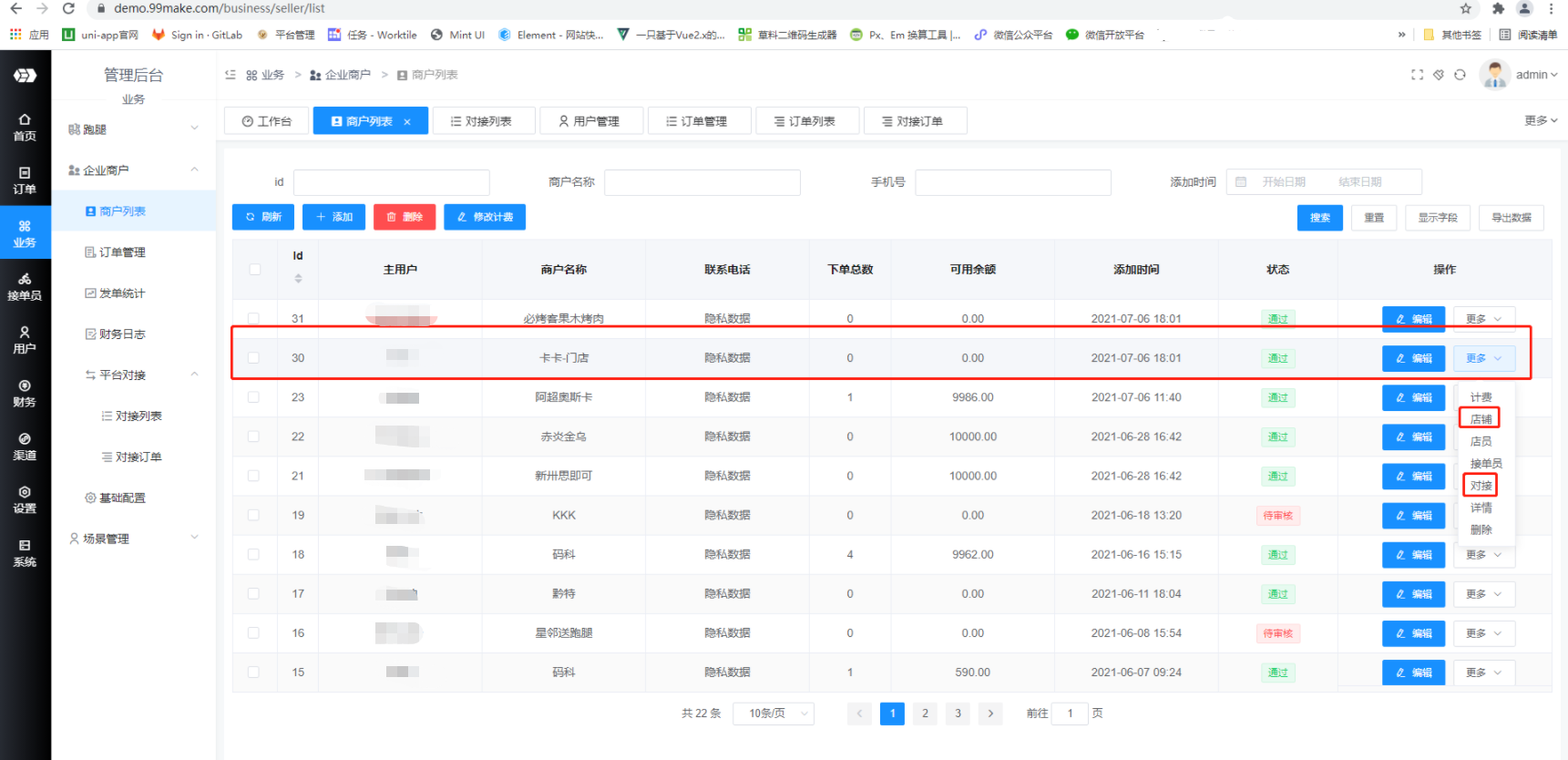
Task: Check the row checkbox for Id 30
Action: [254, 358]
